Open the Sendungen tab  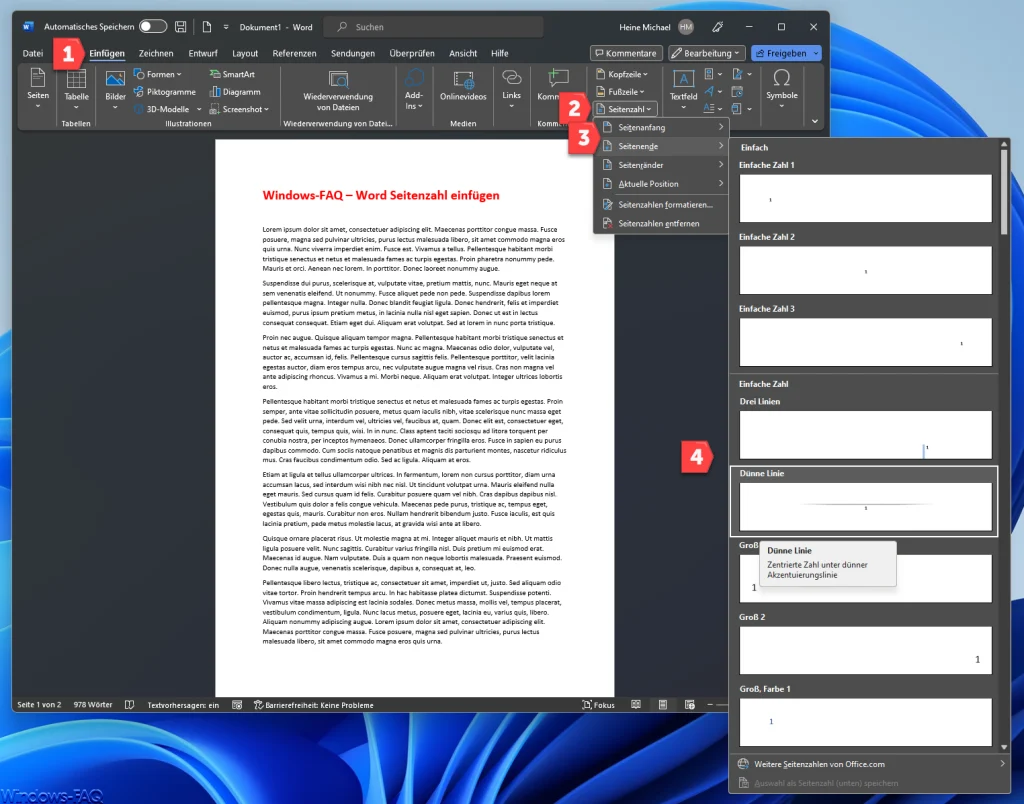tap(353, 54)
